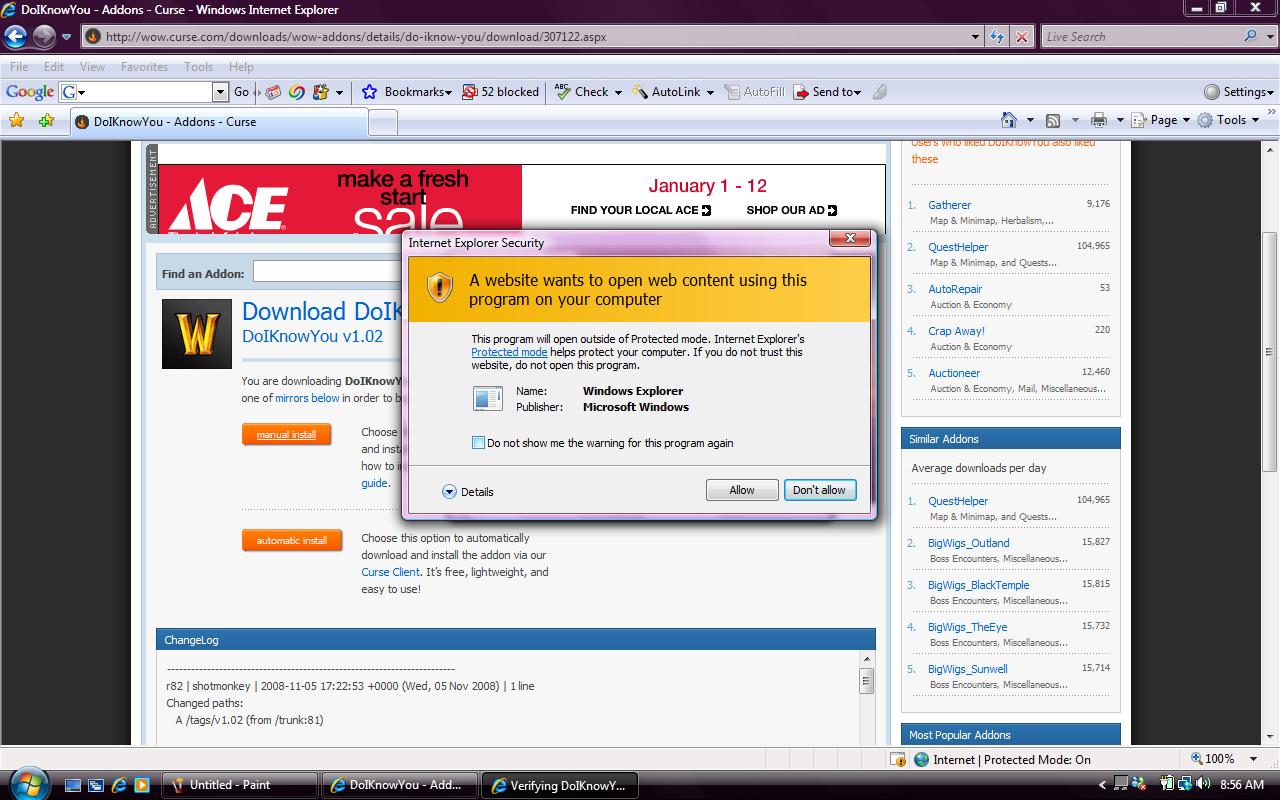Image resolution: width=1280 pixels, height=800 pixels.
Task: Click the Google toolbar swirl icon
Action: coord(297,91)
